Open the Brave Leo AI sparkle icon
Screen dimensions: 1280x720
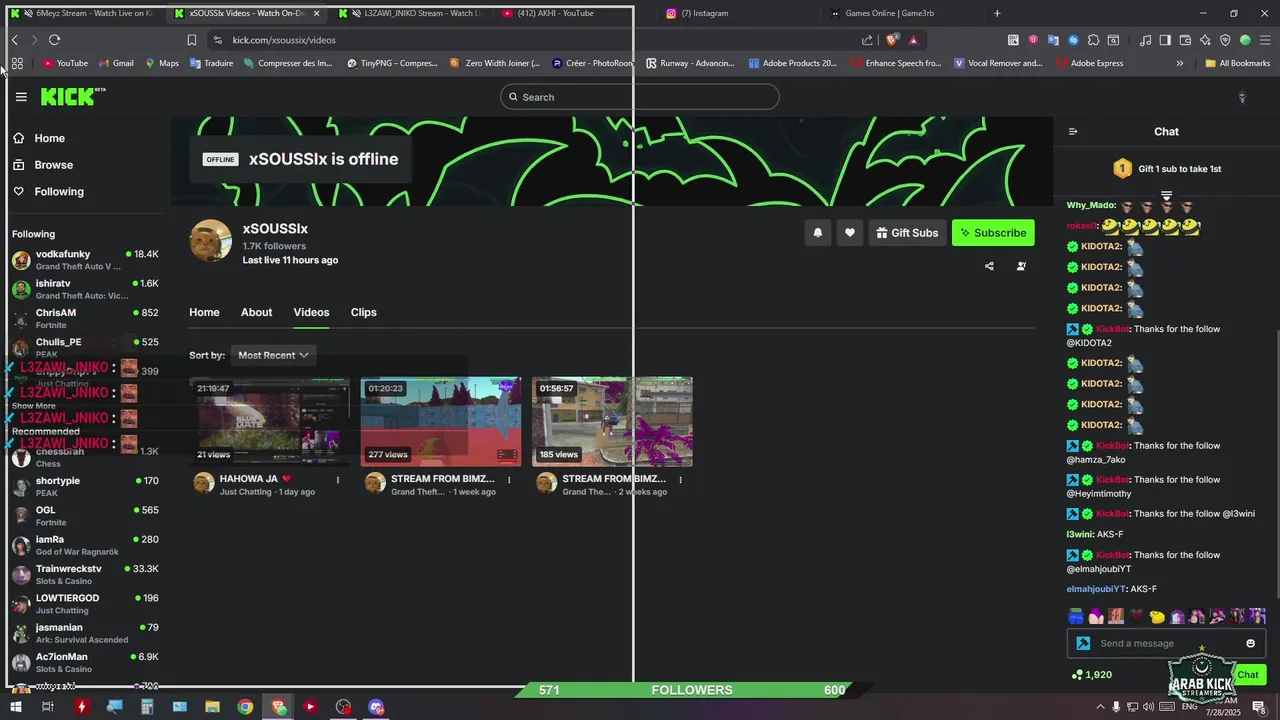[1205, 40]
